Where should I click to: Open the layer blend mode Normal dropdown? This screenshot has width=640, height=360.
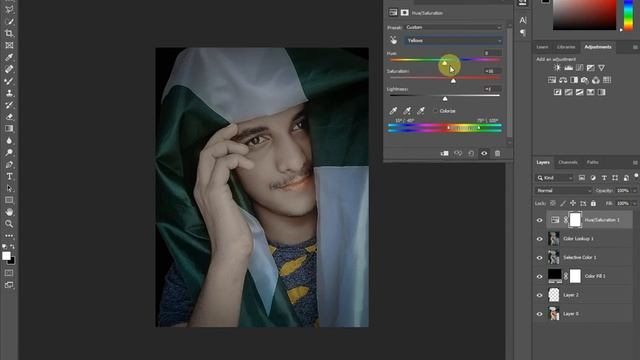coord(563,191)
